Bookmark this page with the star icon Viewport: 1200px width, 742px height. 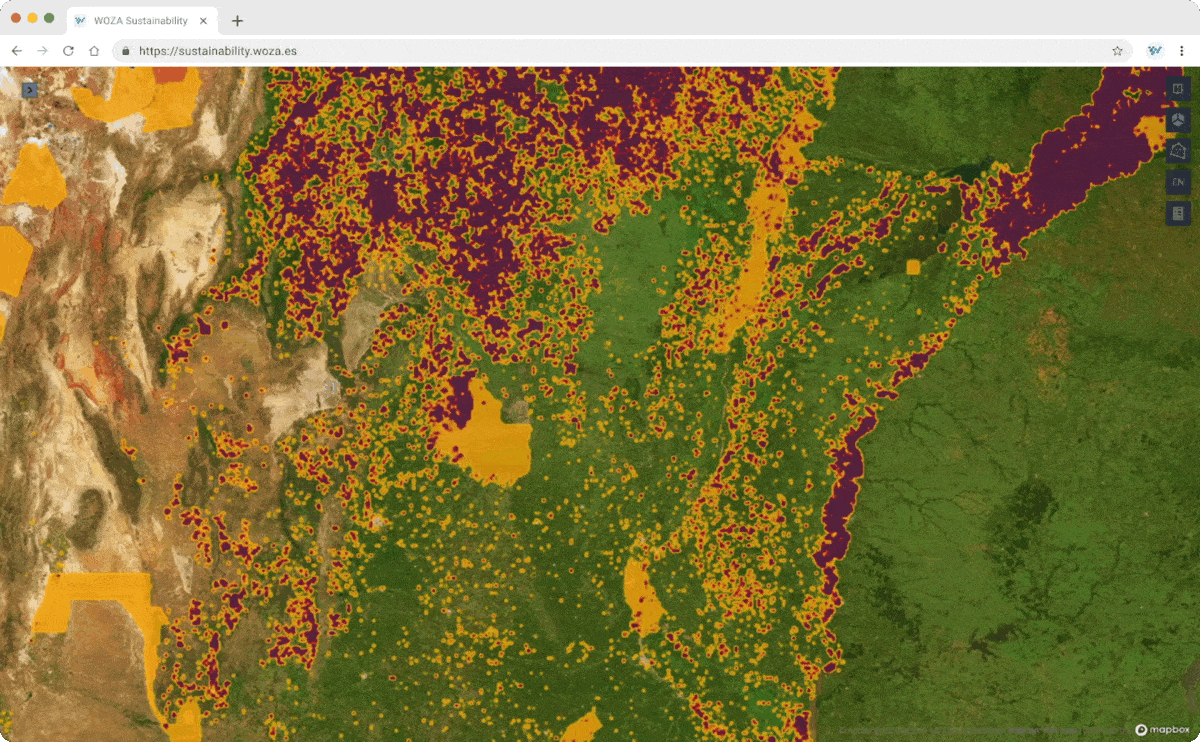(x=1117, y=51)
